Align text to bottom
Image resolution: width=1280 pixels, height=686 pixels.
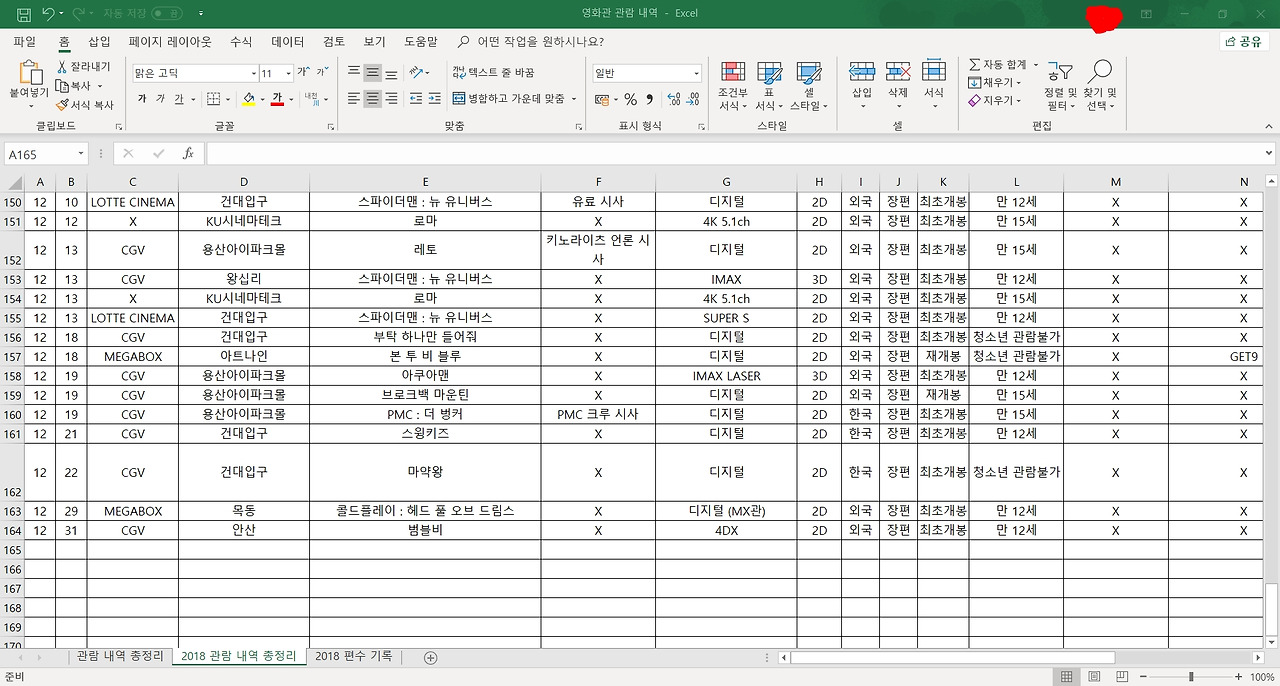tap(392, 73)
